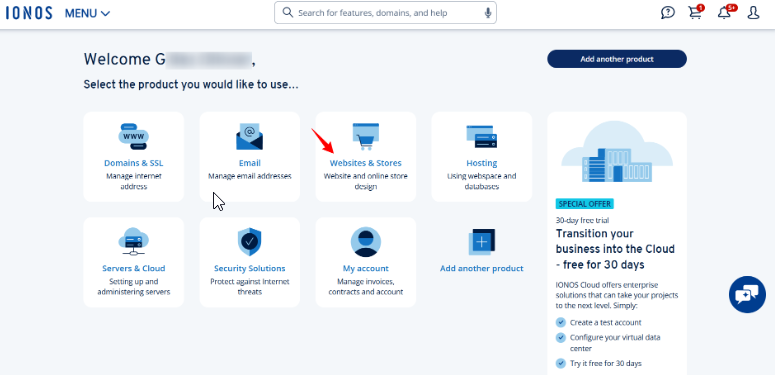Open the Websites & Stores link

pyautogui.click(x=366, y=163)
